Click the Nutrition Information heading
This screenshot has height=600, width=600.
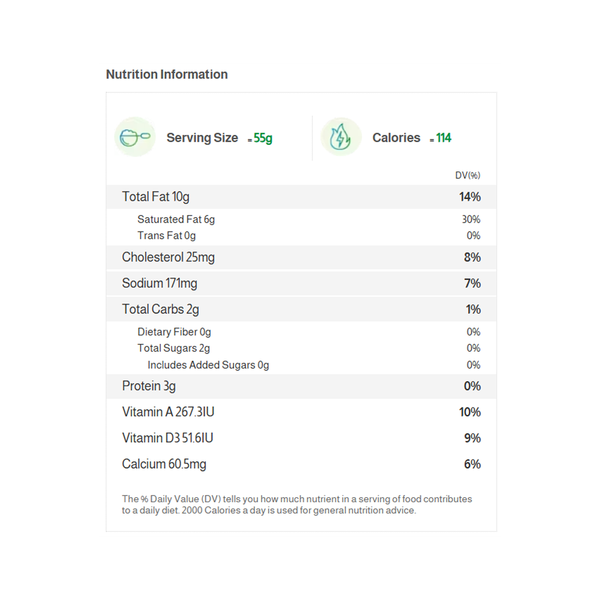pos(167,75)
